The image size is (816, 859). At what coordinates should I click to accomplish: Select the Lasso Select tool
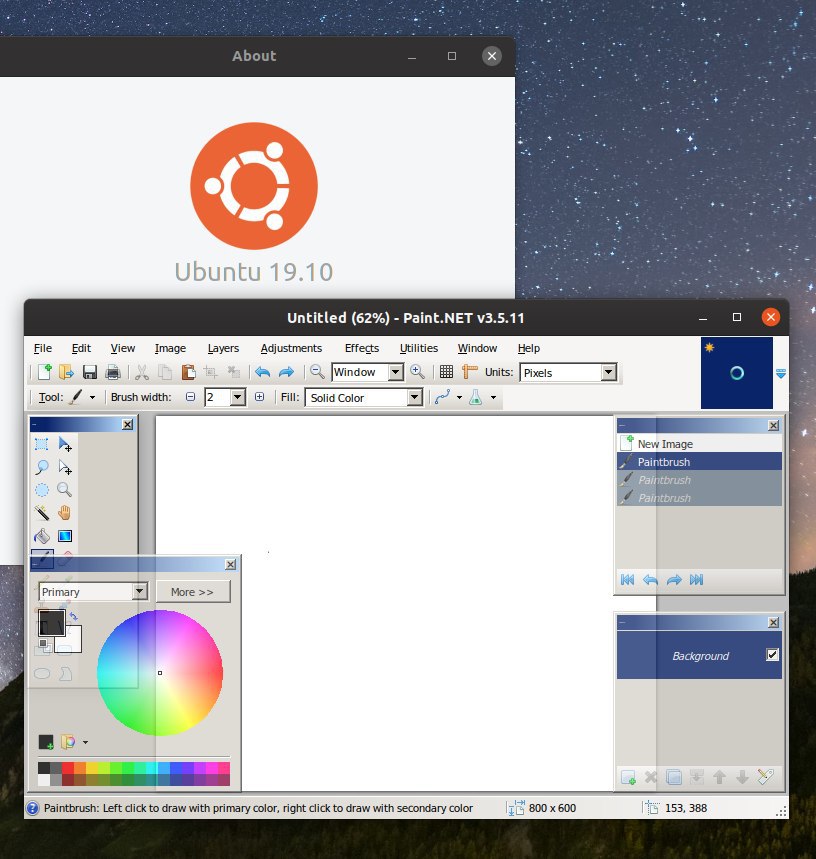[x=42, y=467]
